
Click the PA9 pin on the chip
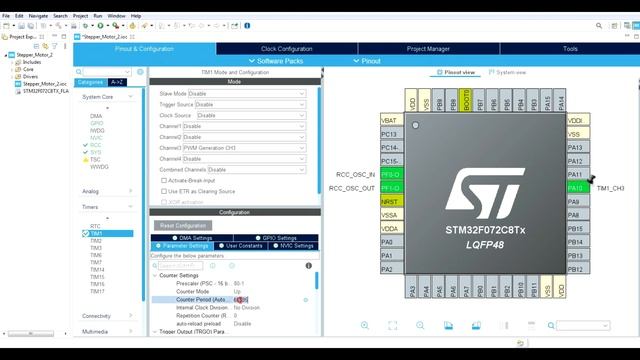(x=578, y=202)
